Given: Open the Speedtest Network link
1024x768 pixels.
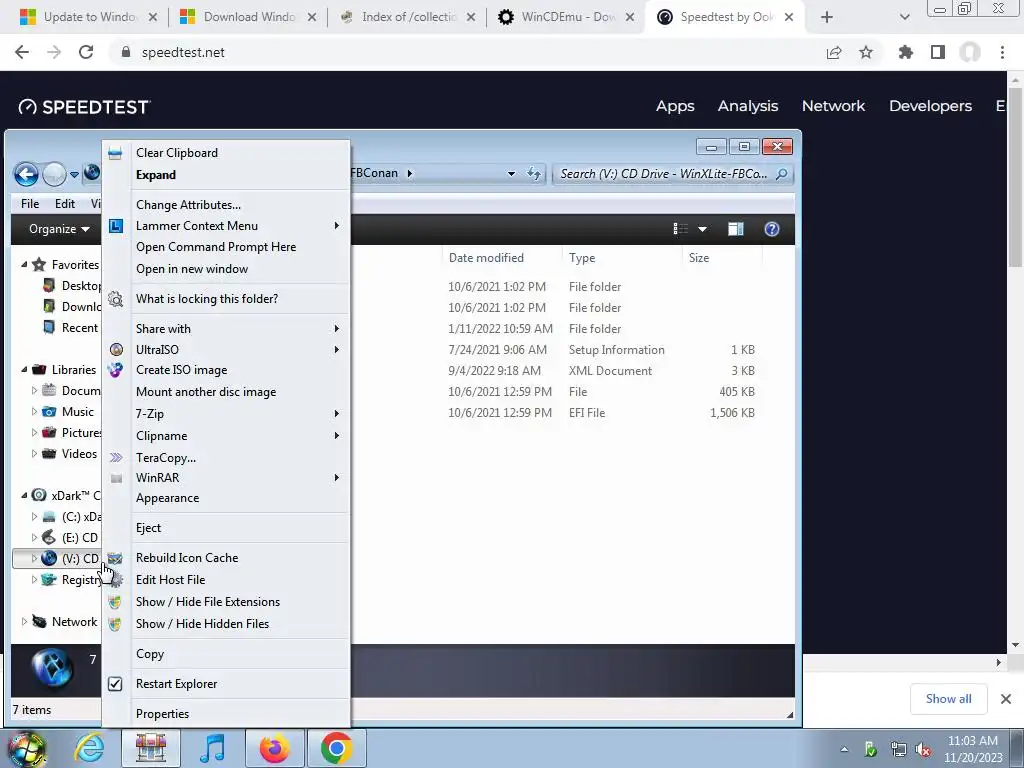Looking at the screenshot, I should (833, 106).
